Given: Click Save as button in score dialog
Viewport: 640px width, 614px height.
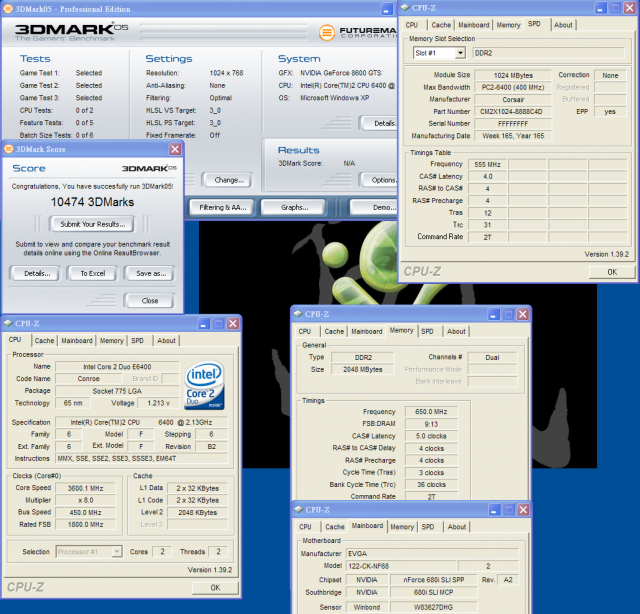Looking at the screenshot, I should (151, 274).
